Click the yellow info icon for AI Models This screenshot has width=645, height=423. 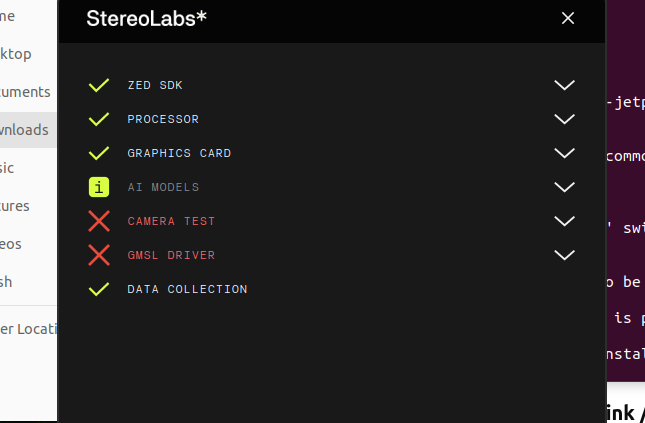[98, 187]
